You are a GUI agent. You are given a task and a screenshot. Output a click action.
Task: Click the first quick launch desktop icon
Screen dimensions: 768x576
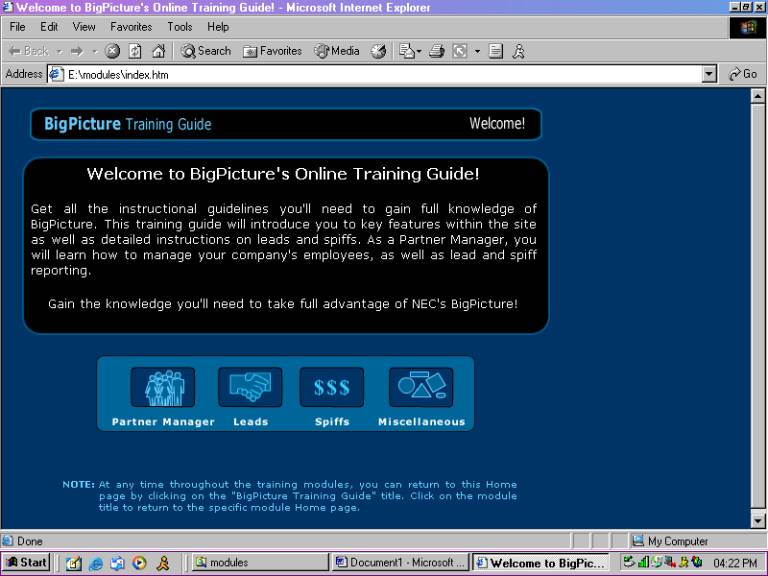73,563
